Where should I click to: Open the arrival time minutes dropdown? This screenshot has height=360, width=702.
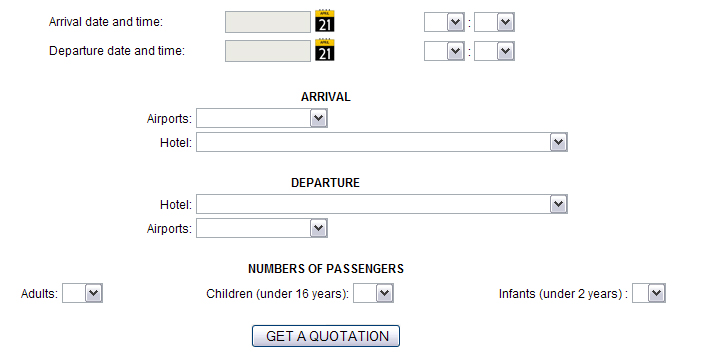click(494, 22)
